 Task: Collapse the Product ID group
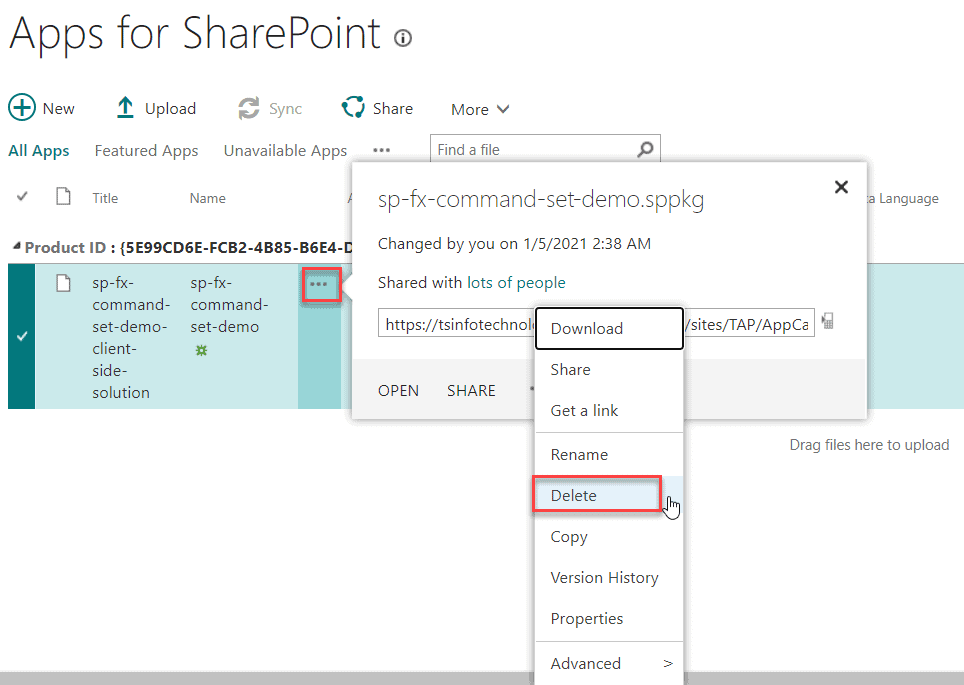click(17, 247)
